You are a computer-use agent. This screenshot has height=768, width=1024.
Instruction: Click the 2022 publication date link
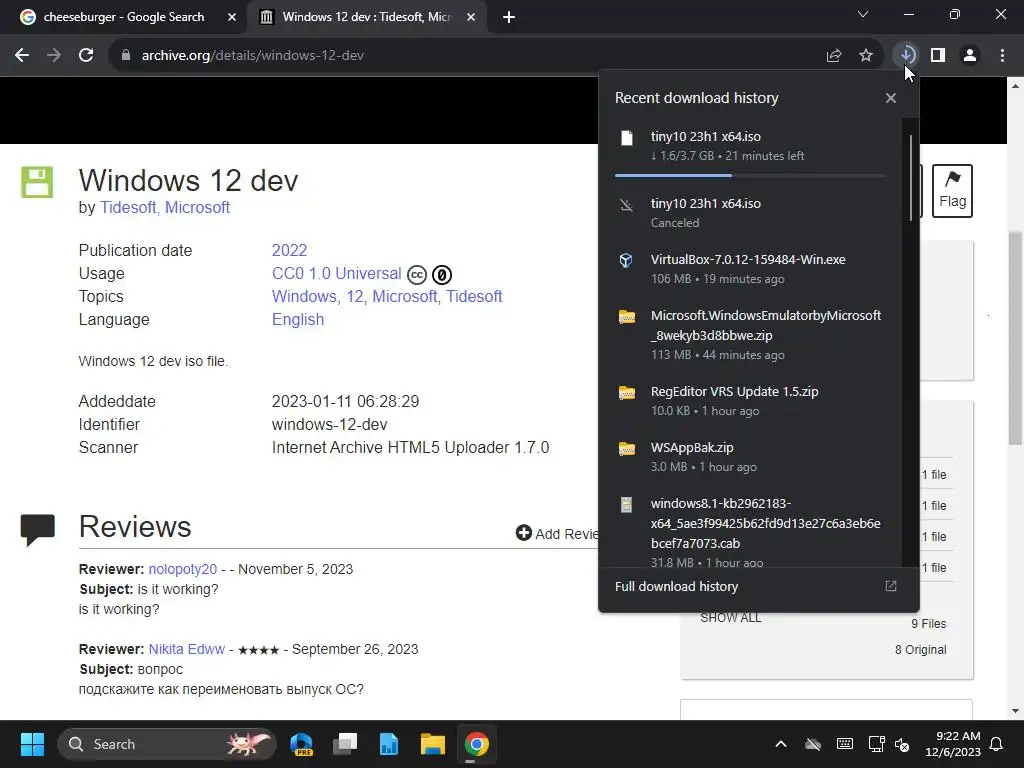coord(289,251)
